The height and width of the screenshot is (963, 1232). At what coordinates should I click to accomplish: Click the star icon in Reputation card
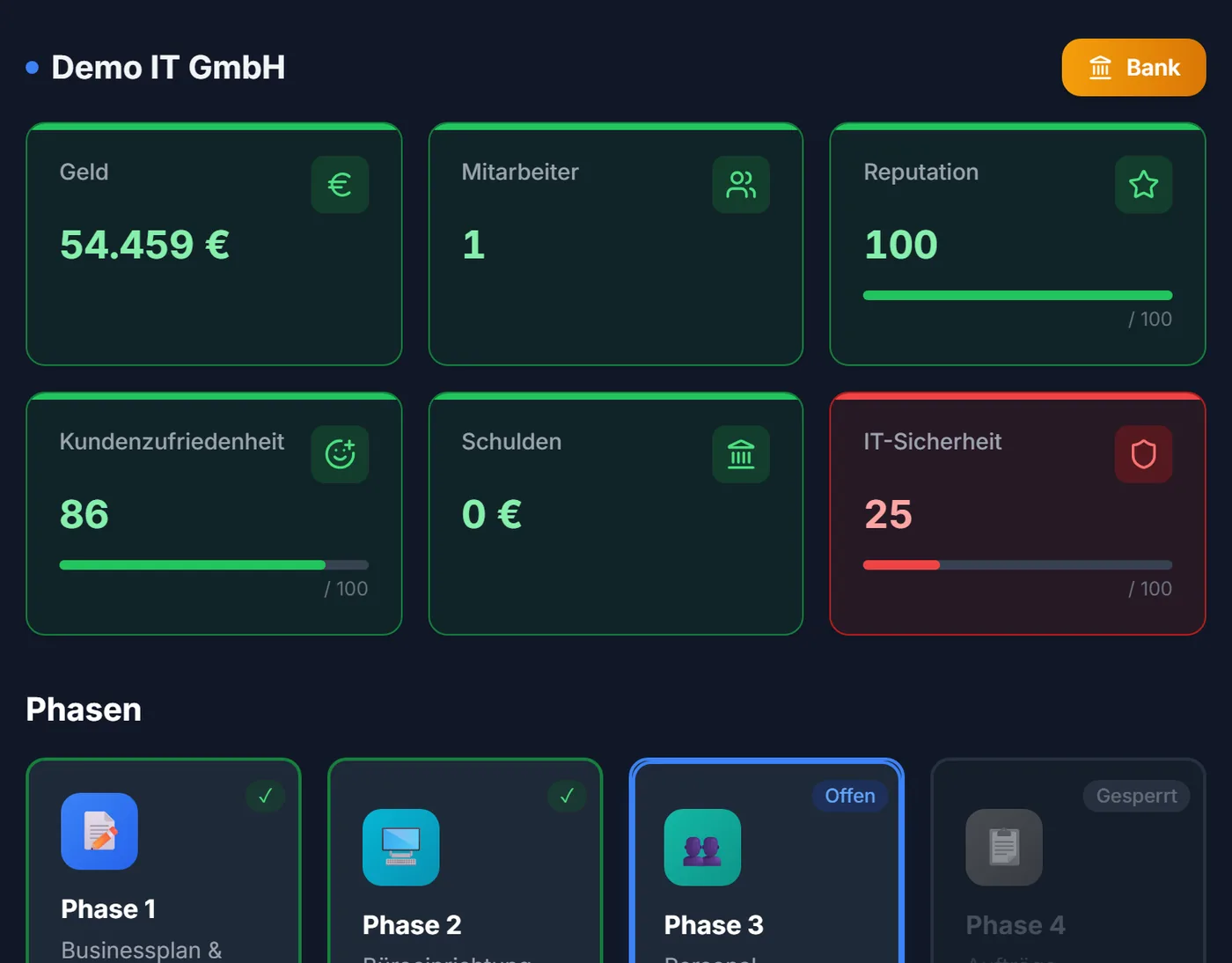point(1143,185)
